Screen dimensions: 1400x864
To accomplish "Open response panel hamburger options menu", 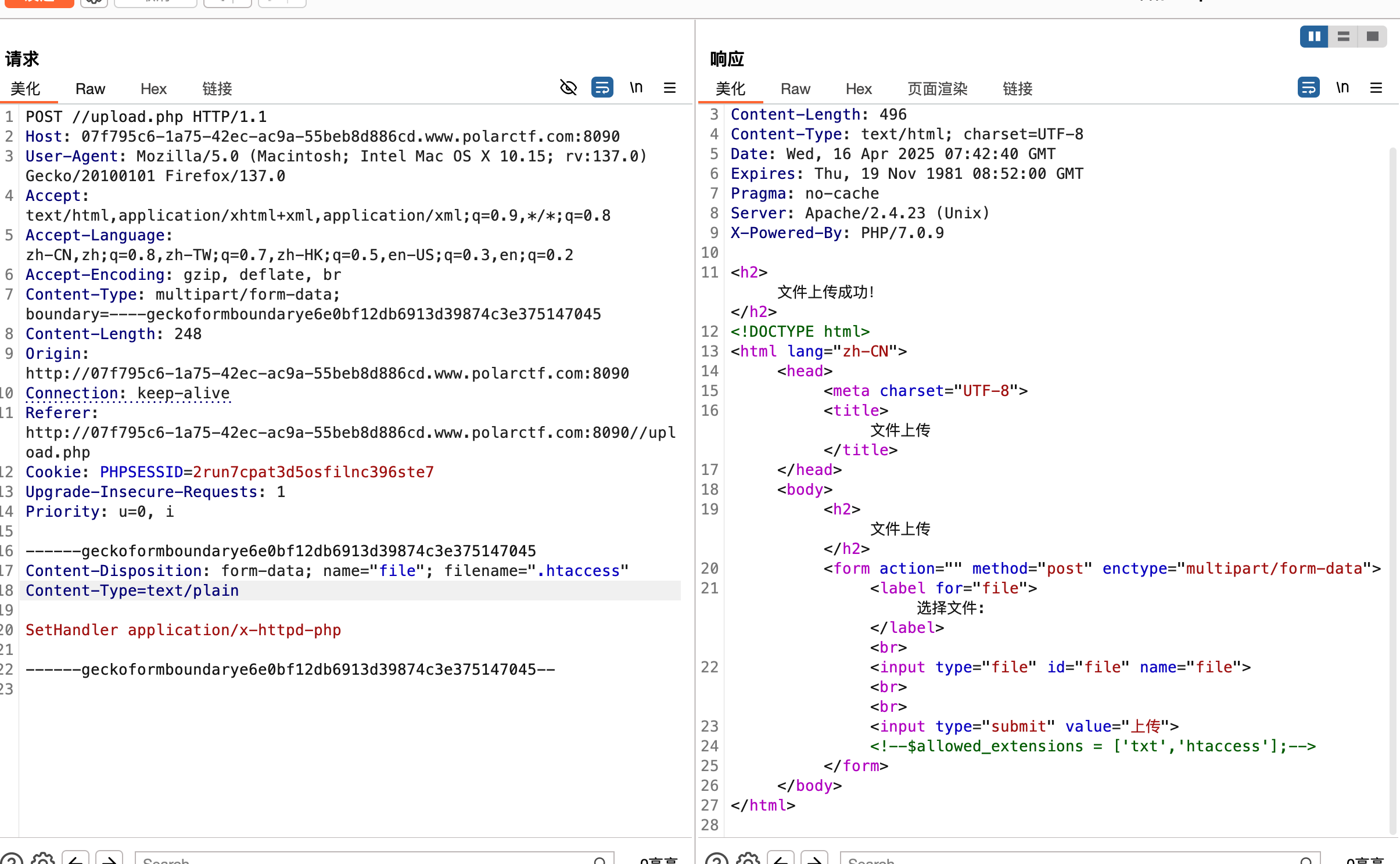I will pyautogui.click(x=1376, y=88).
